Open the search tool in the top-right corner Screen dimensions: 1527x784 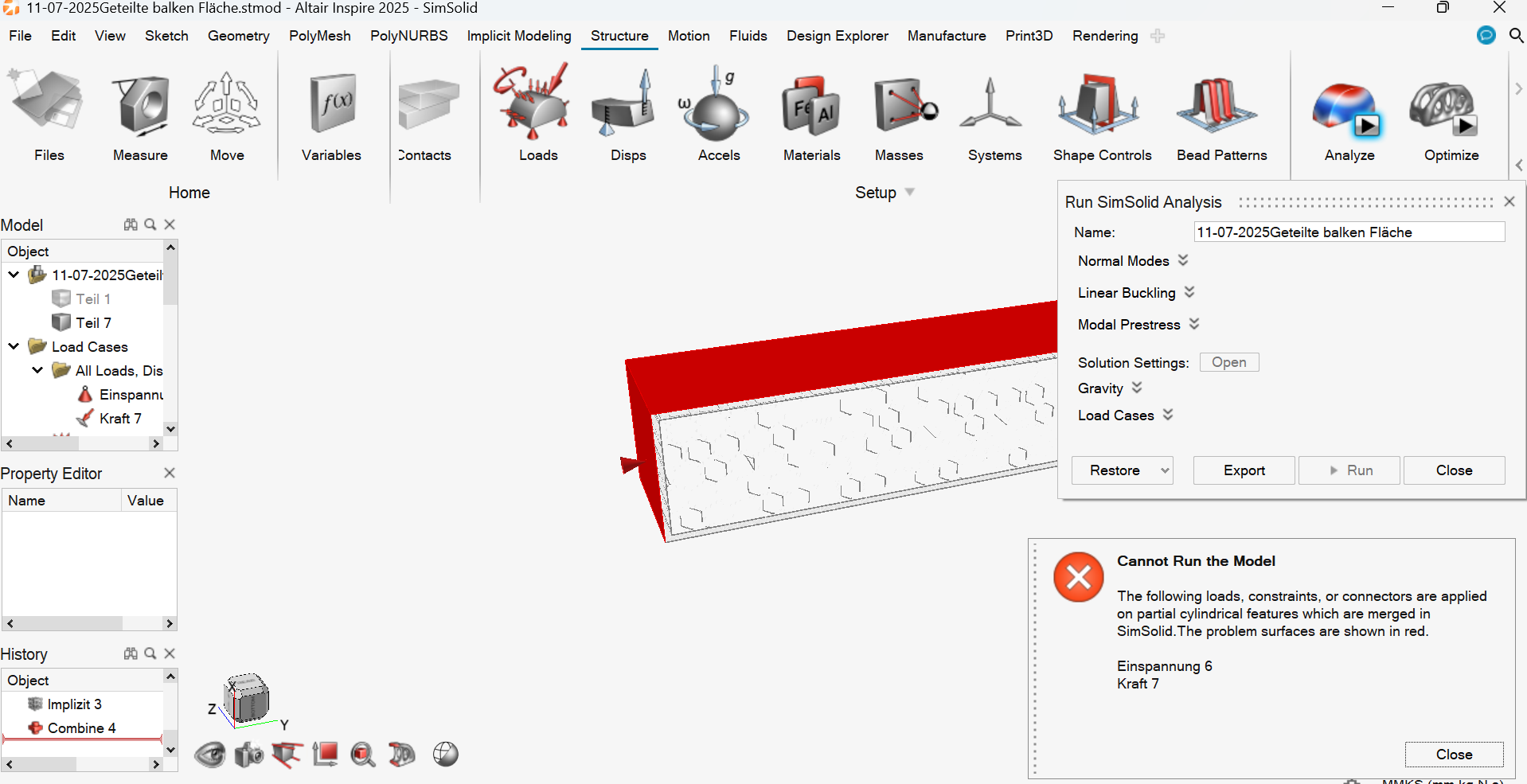coord(1516,35)
